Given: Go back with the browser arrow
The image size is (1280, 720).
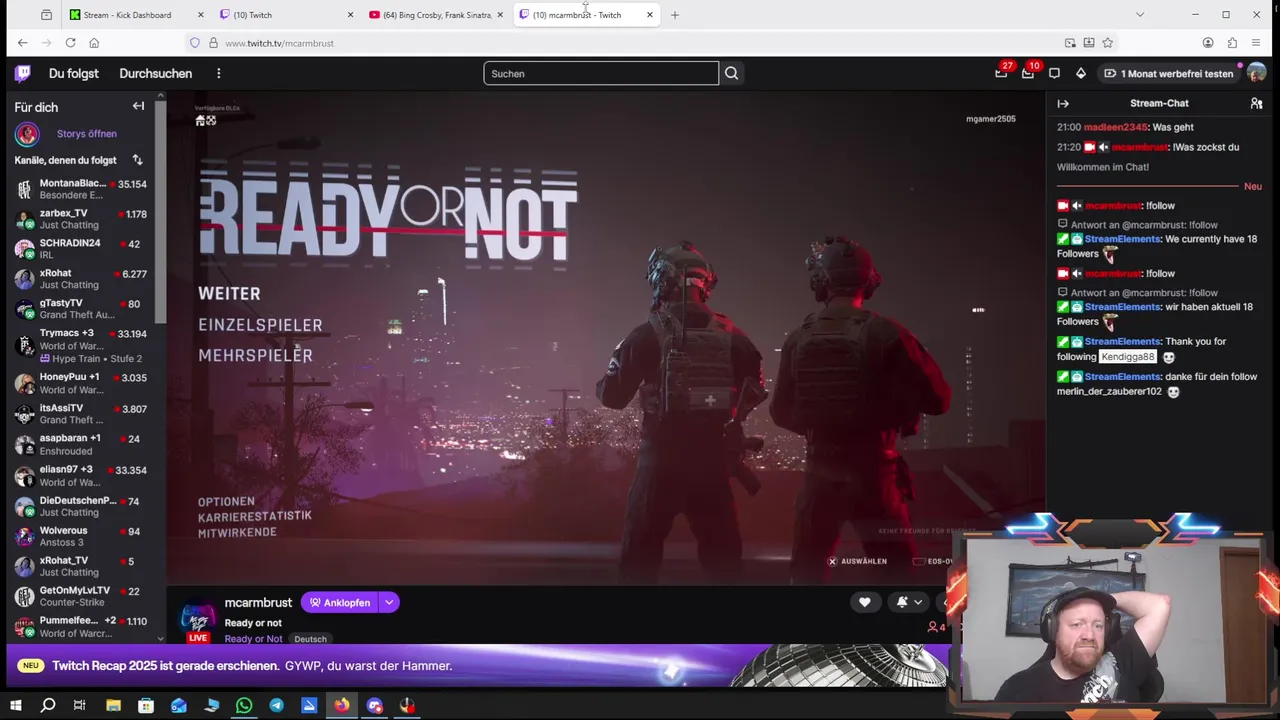Looking at the screenshot, I should pos(22,43).
